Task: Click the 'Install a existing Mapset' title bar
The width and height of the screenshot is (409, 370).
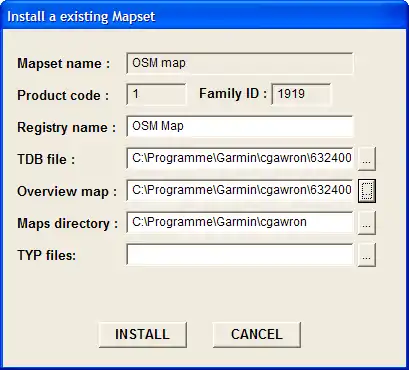Action: [204, 16]
